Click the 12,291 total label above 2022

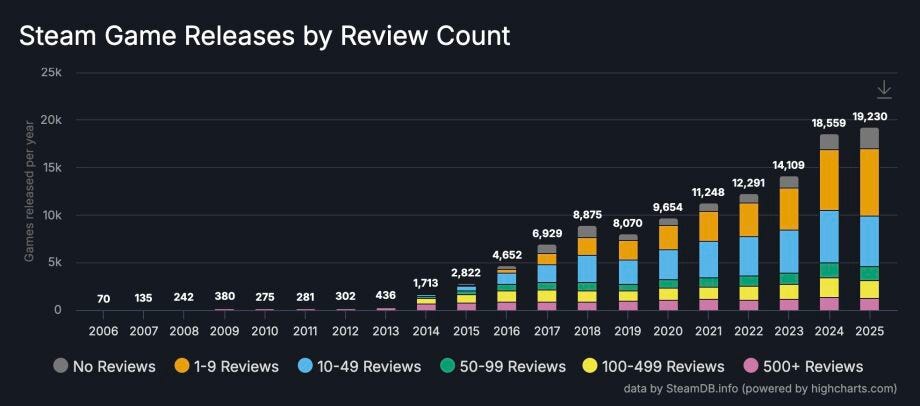tap(749, 183)
